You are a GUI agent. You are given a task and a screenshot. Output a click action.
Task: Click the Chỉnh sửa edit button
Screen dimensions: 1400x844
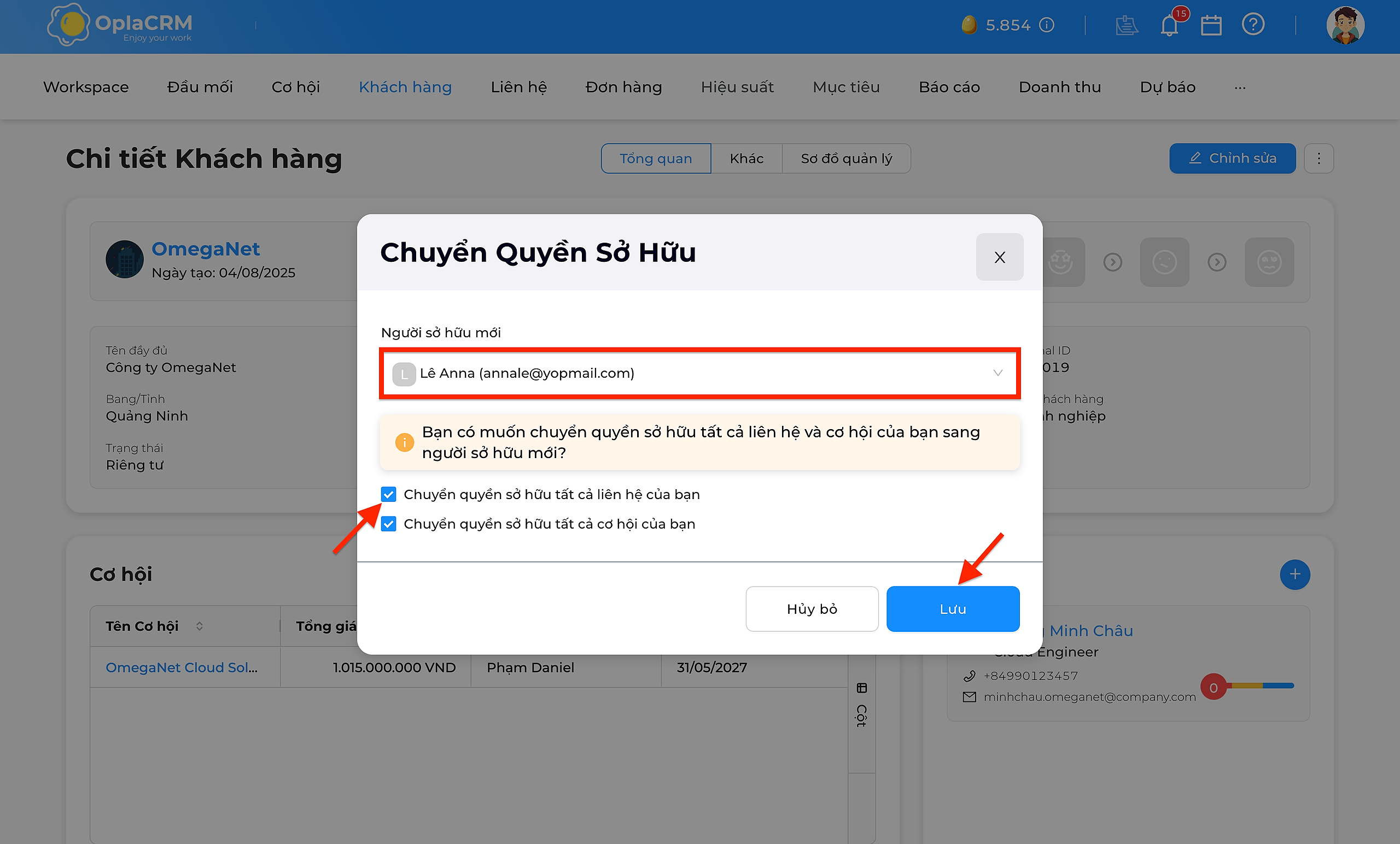(1233, 159)
